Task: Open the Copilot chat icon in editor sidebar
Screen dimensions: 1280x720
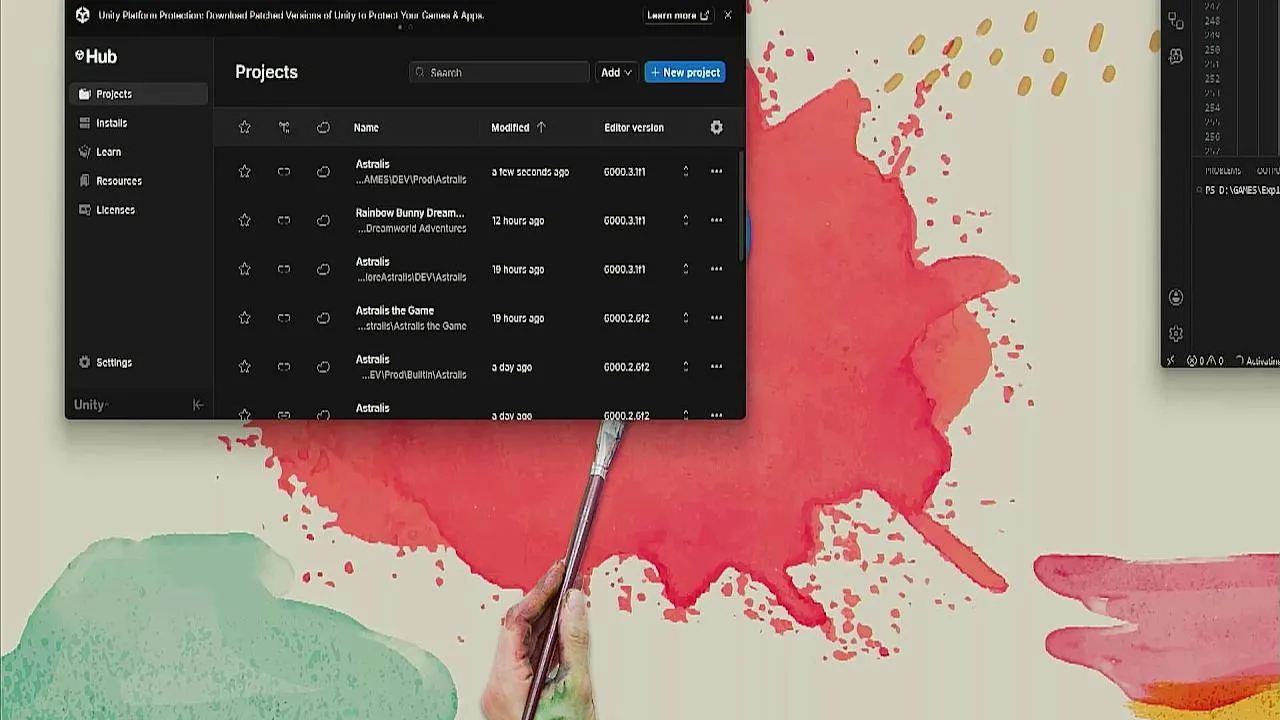Action: pyautogui.click(x=1176, y=57)
